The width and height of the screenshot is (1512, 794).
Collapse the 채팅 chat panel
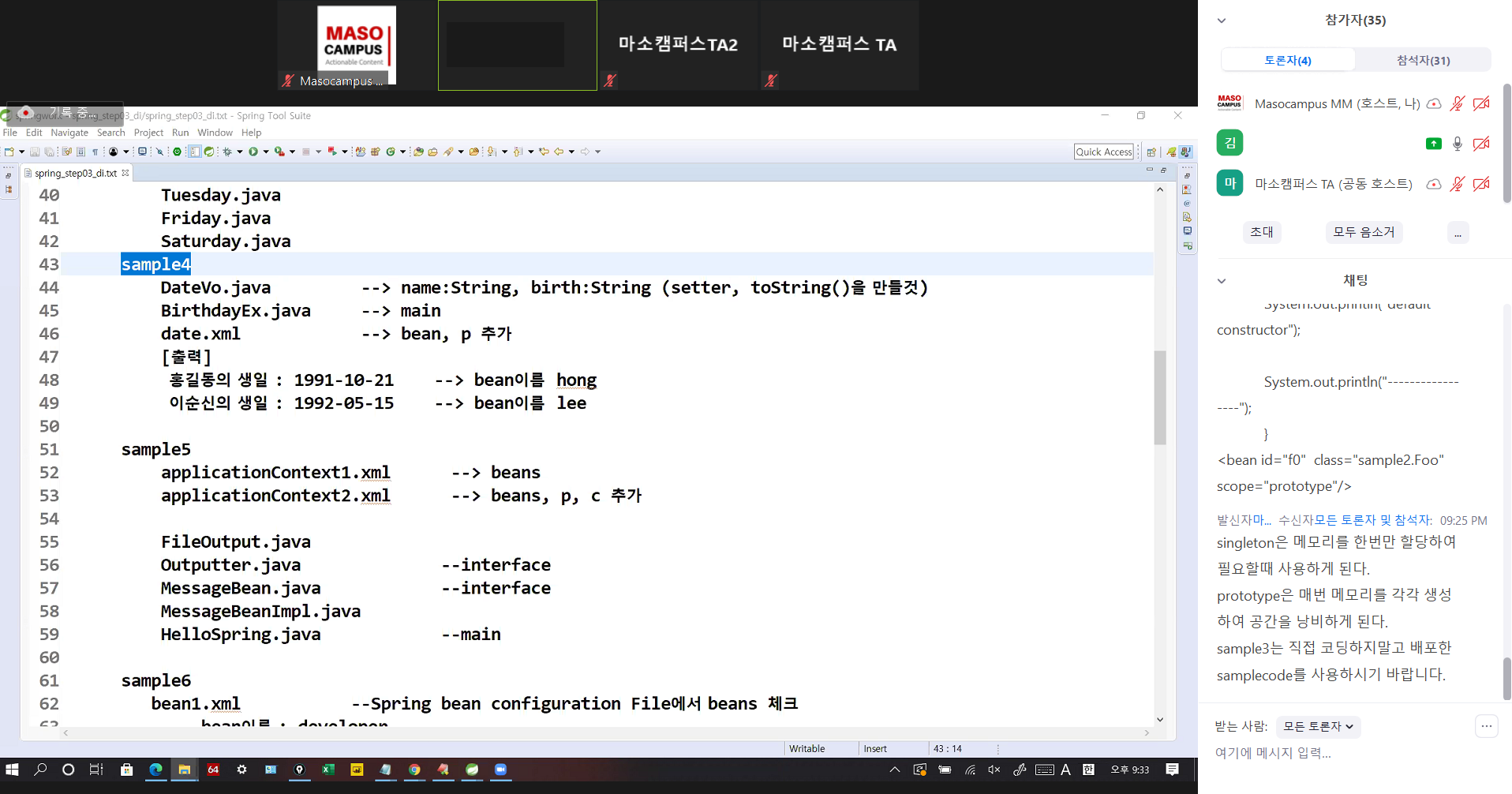[1222, 281]
